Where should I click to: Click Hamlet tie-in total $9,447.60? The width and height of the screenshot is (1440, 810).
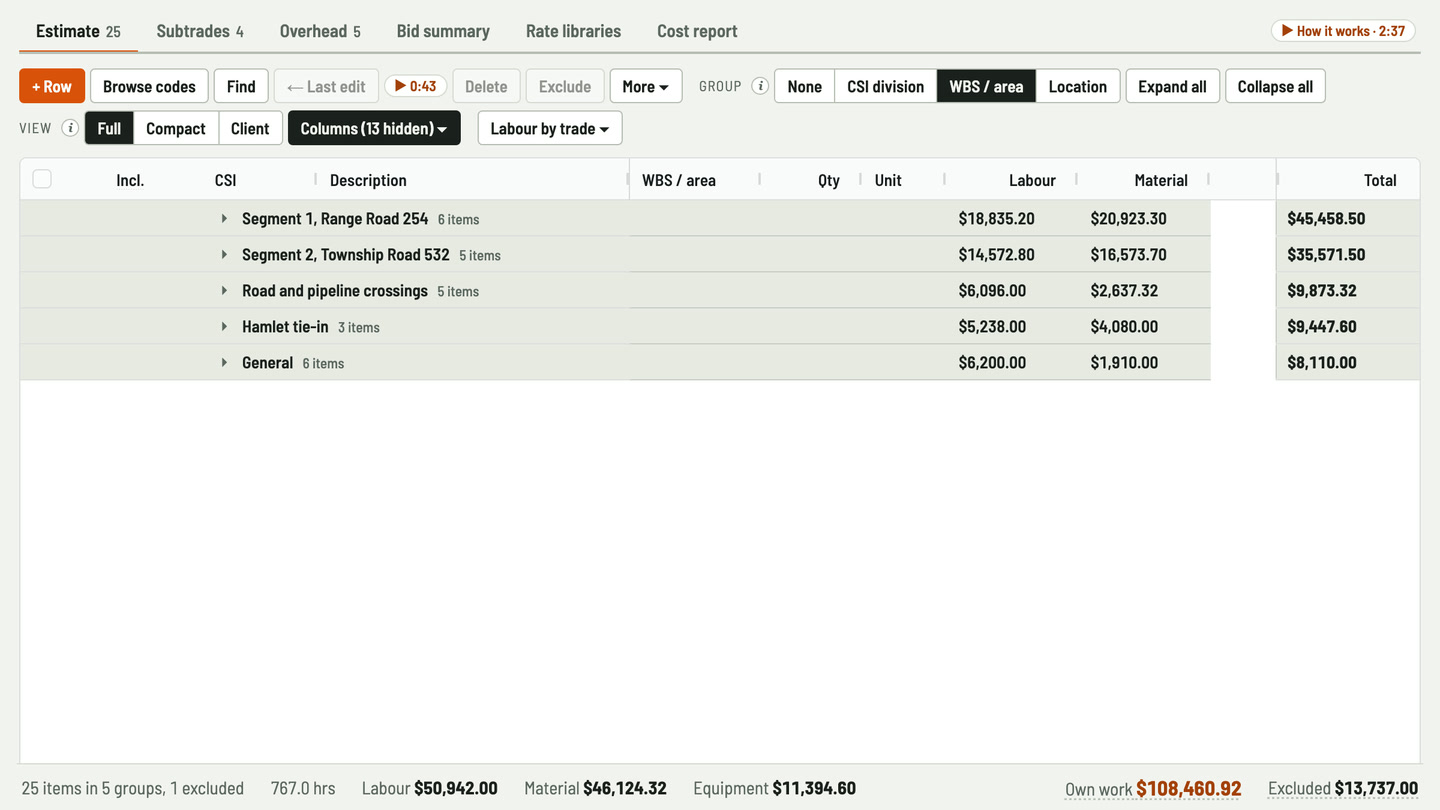click(1322, 326)
